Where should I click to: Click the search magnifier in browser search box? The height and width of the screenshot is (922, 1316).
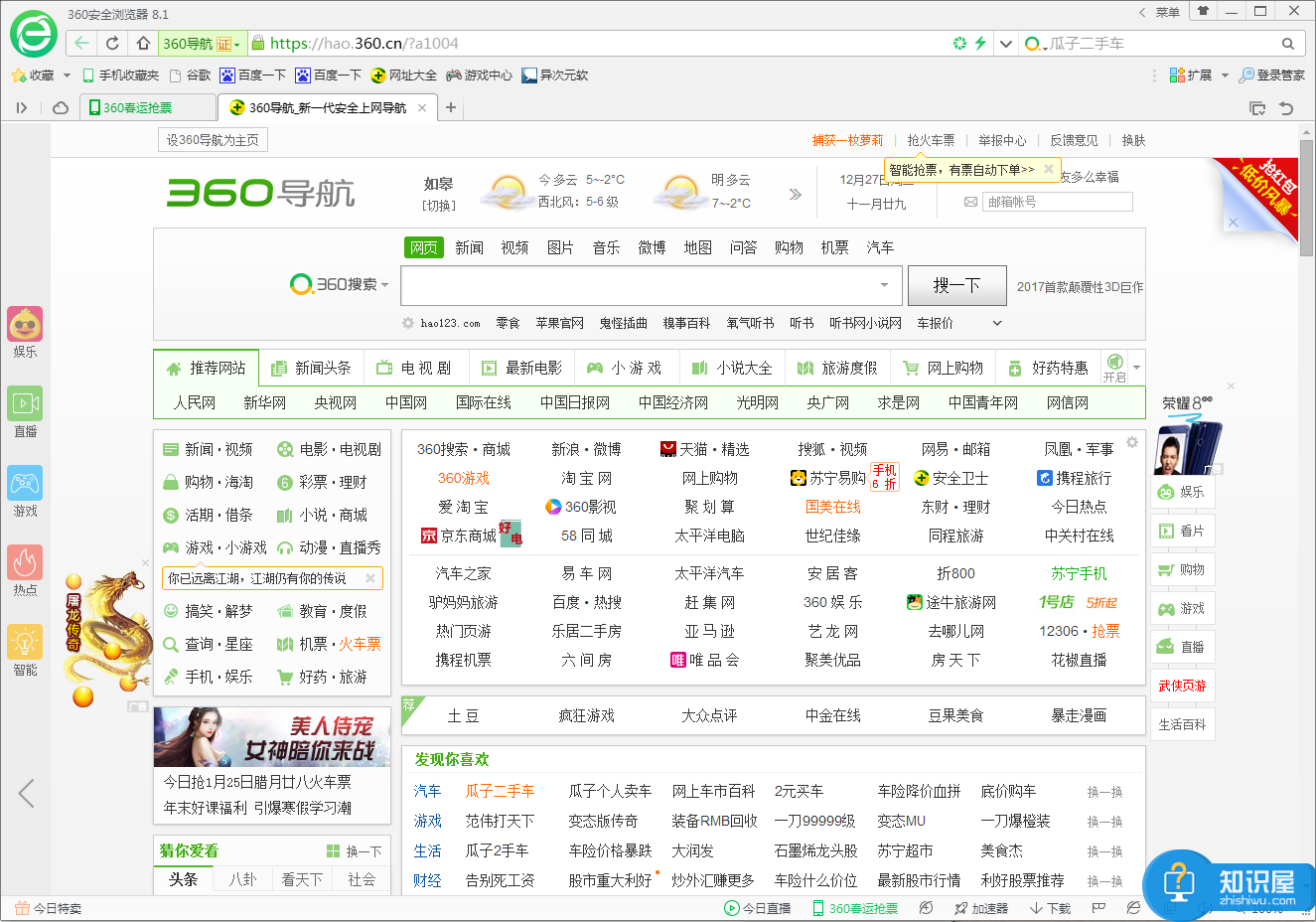coord(1288,44)
